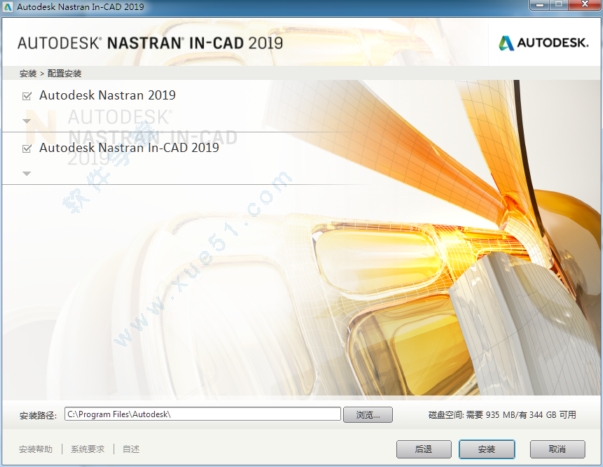Close the installer window

(585, 5)
